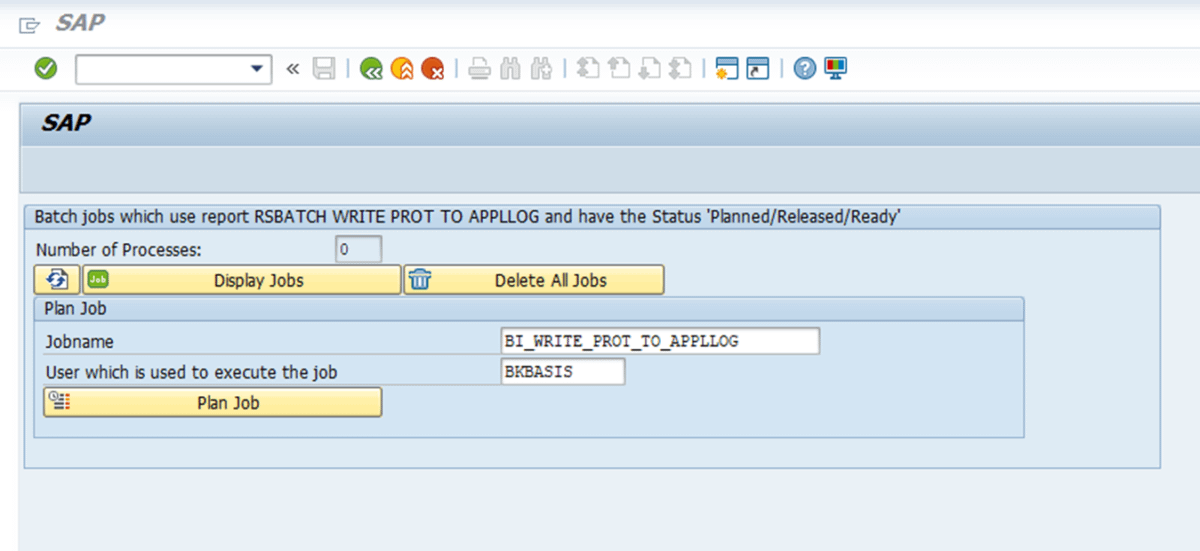
Task: Create a new GUI session window
Action: [727, 69]
